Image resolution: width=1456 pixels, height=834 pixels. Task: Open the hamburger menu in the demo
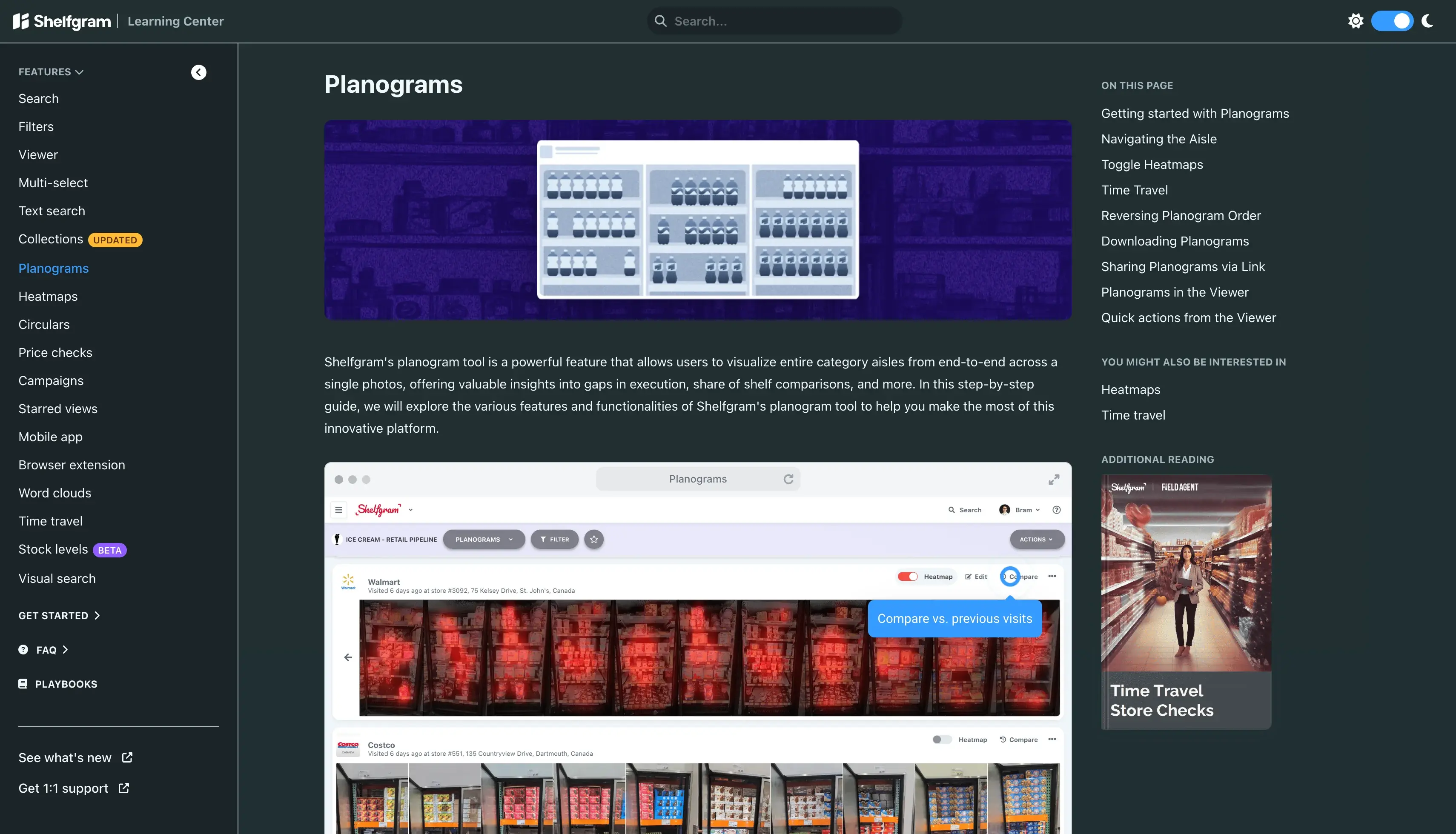338,510
